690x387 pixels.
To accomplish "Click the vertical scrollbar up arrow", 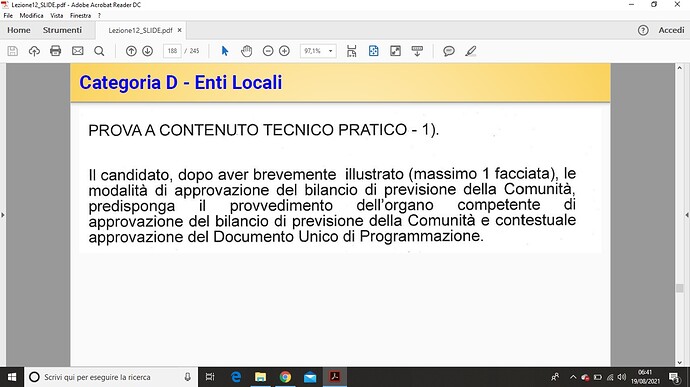I will click(x=679, y=68).
